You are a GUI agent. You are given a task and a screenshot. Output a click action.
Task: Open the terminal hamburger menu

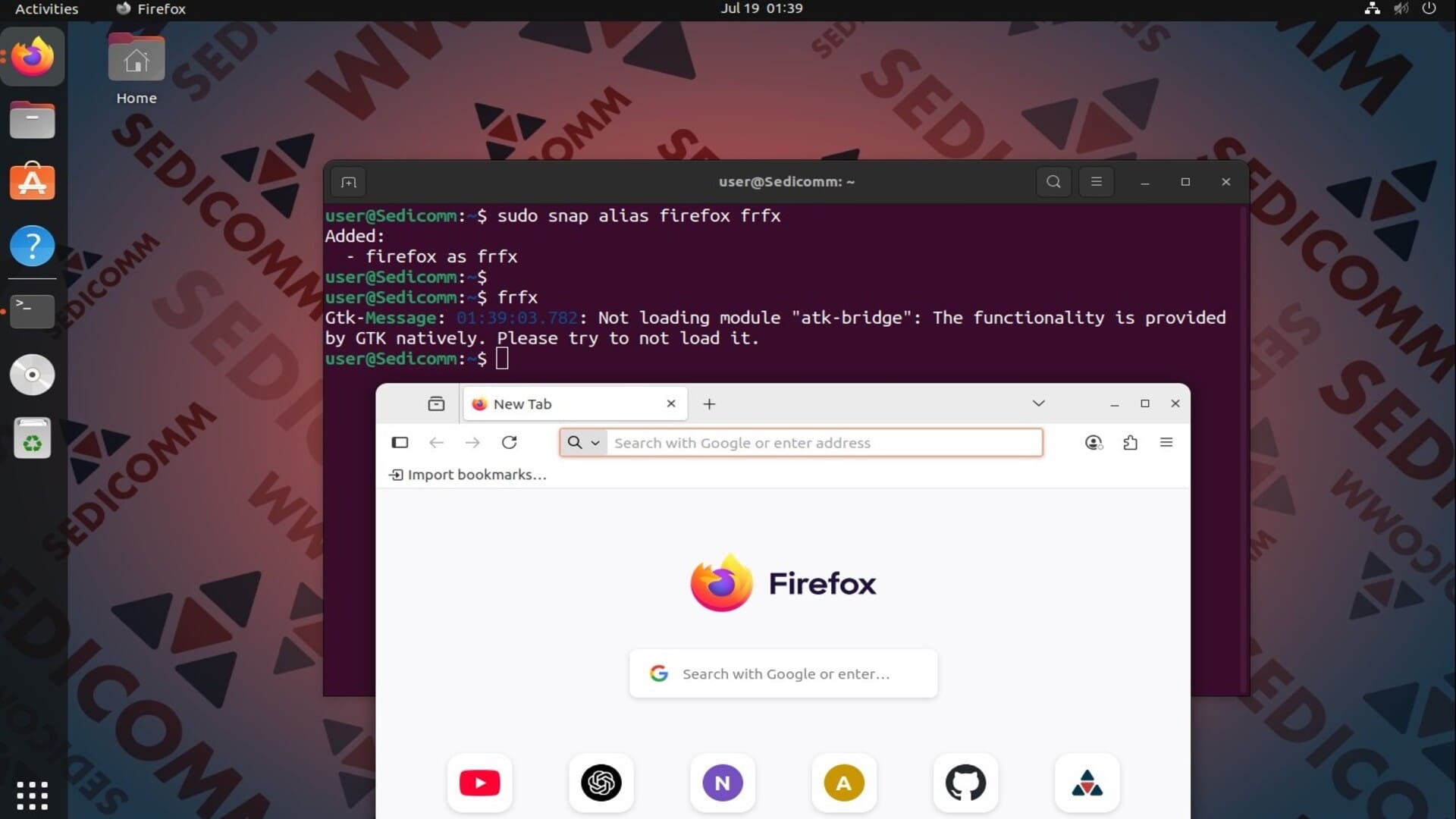click(x=1096, y=182)
